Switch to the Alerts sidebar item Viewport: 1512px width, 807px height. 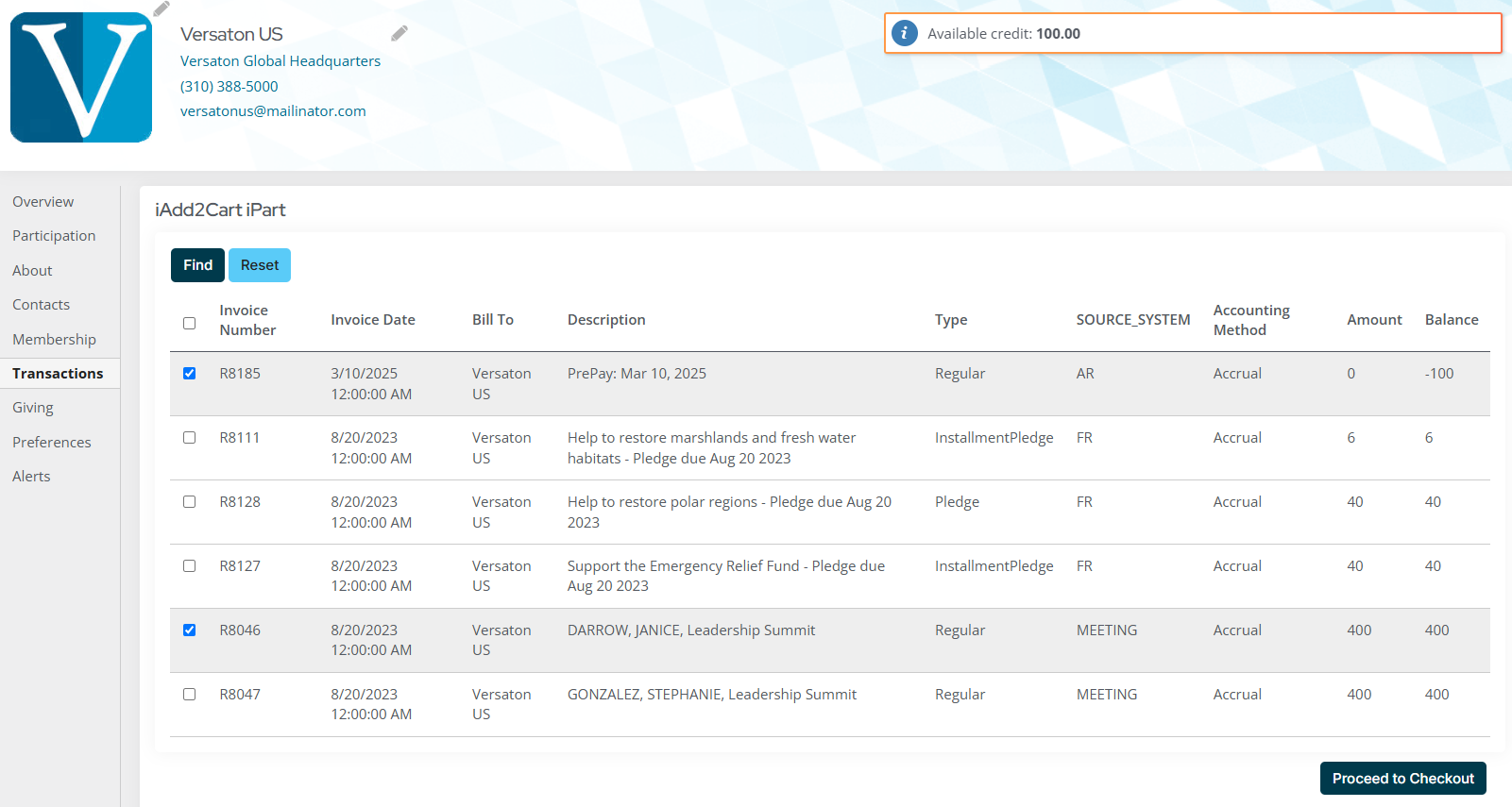[31, 477]
